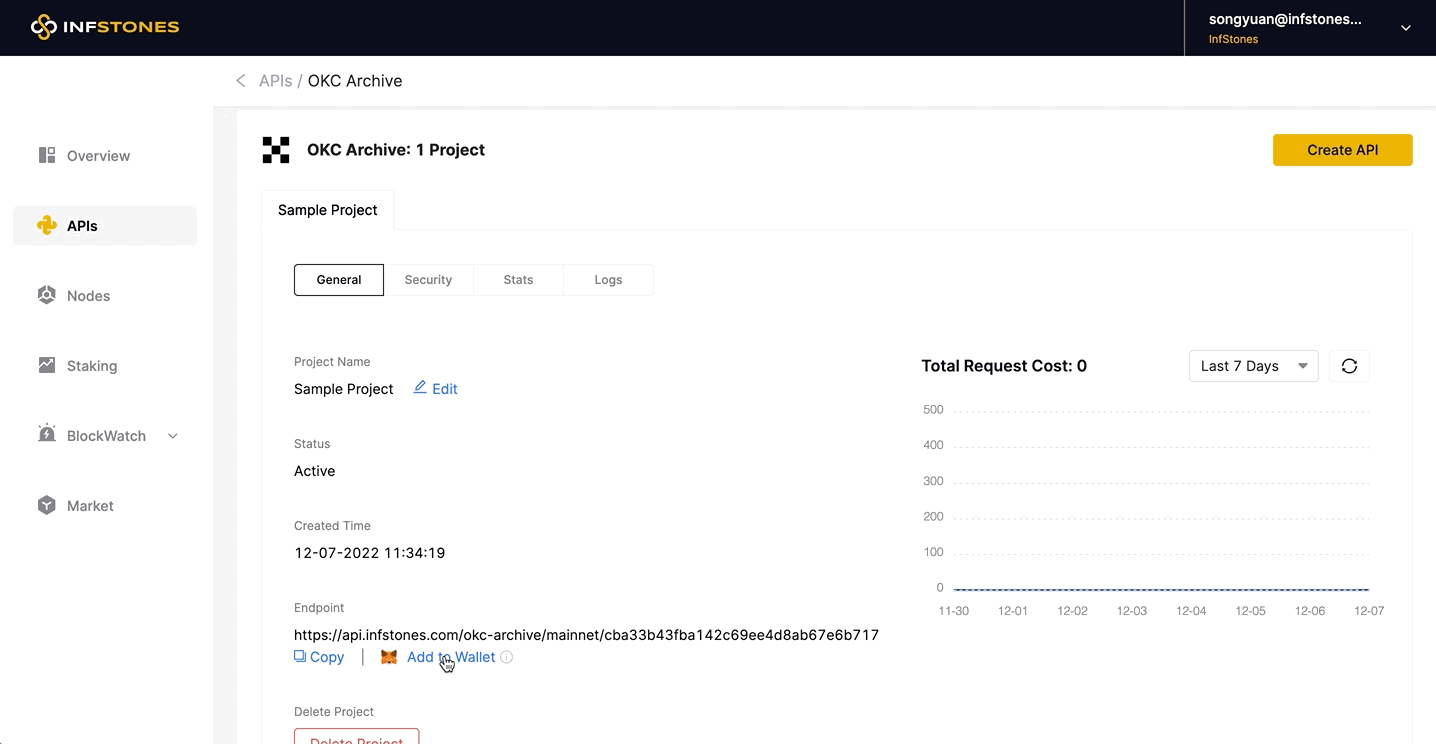The image size is (1436, 744).
Task: Click the APIs breadcrumb link
Action: click(275, 81)
